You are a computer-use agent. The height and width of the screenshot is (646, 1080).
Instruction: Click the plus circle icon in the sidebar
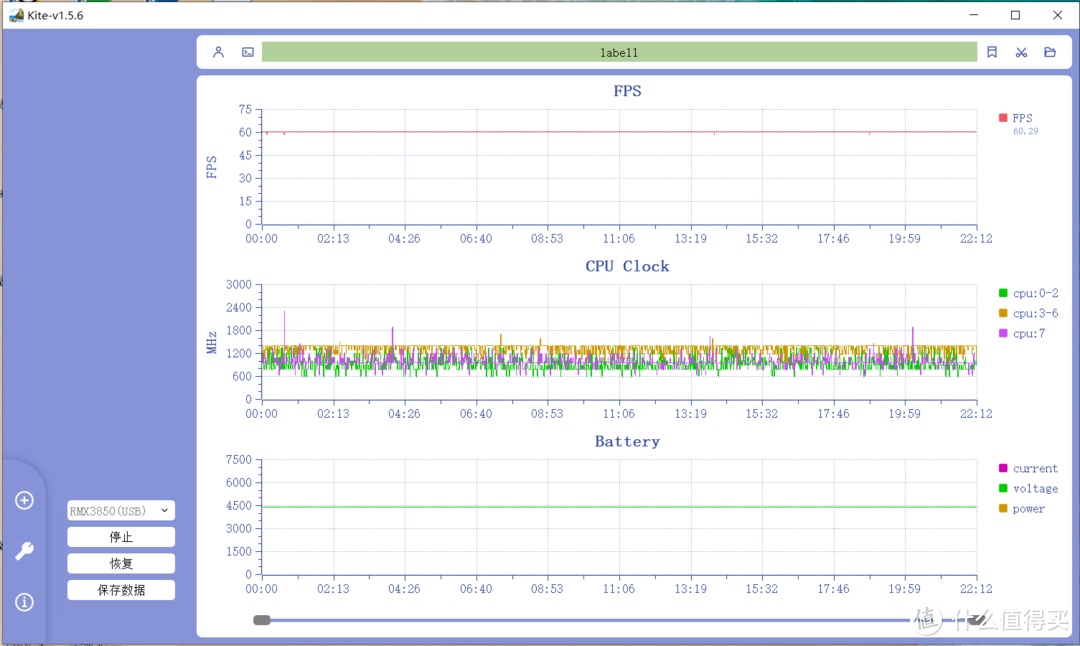click(x=25, y=500)
